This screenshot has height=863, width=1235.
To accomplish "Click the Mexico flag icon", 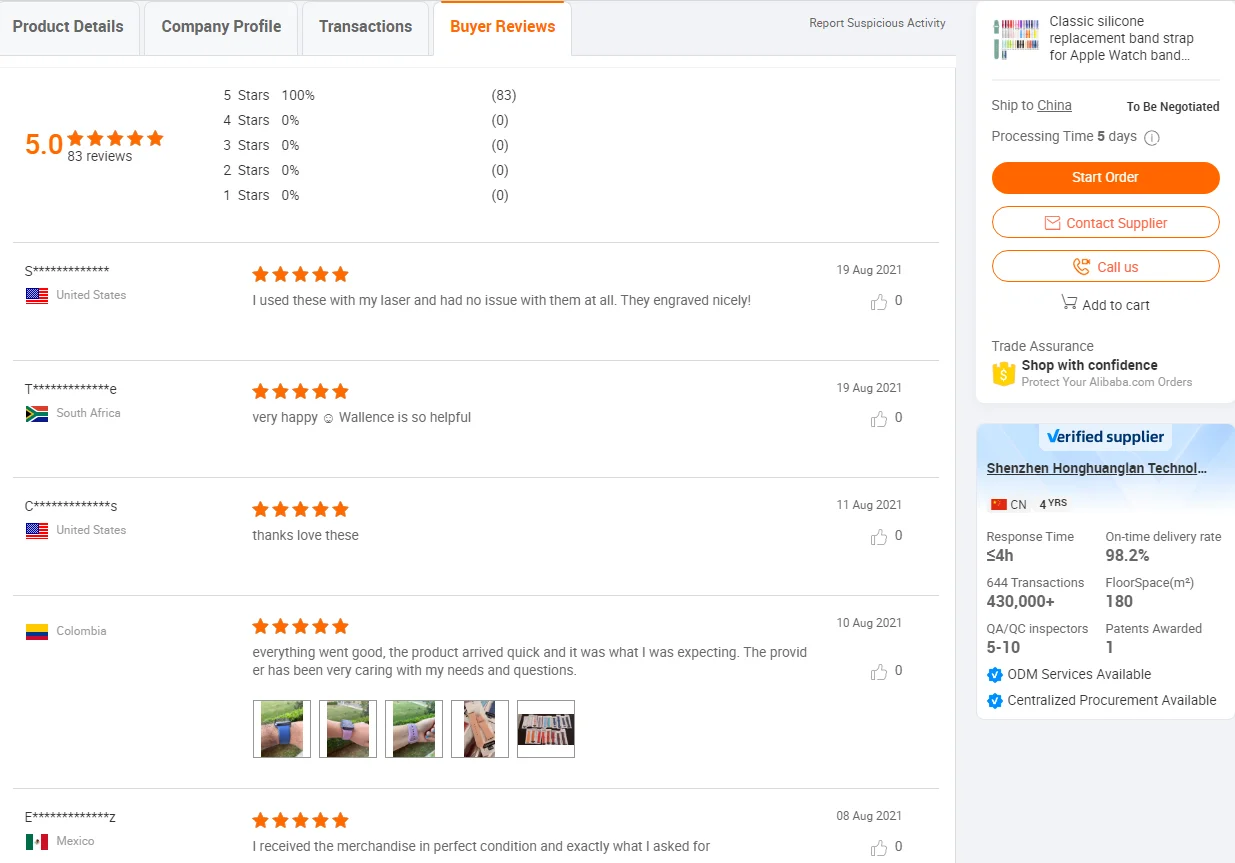I will [37, 841].
